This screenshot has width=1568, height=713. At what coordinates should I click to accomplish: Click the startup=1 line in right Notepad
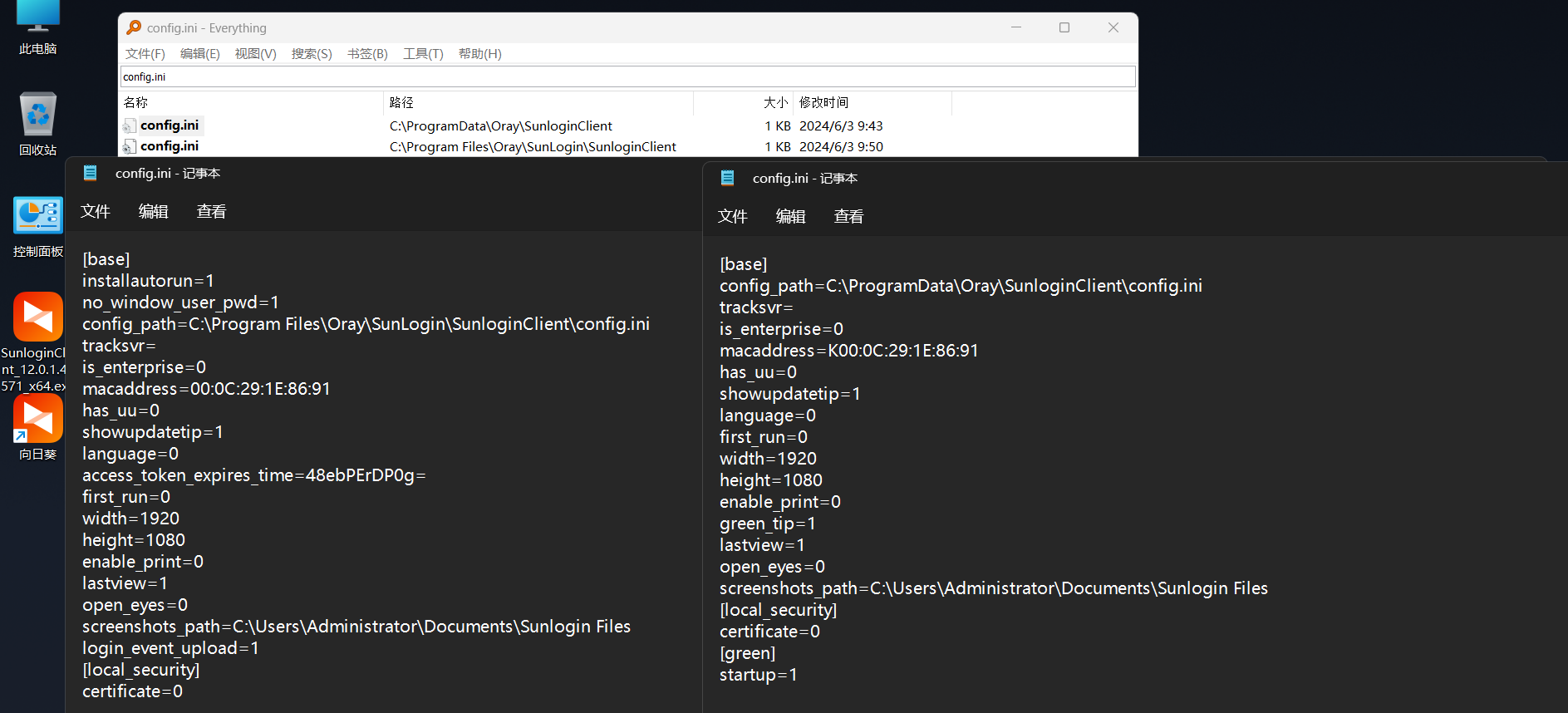(759, 675)
